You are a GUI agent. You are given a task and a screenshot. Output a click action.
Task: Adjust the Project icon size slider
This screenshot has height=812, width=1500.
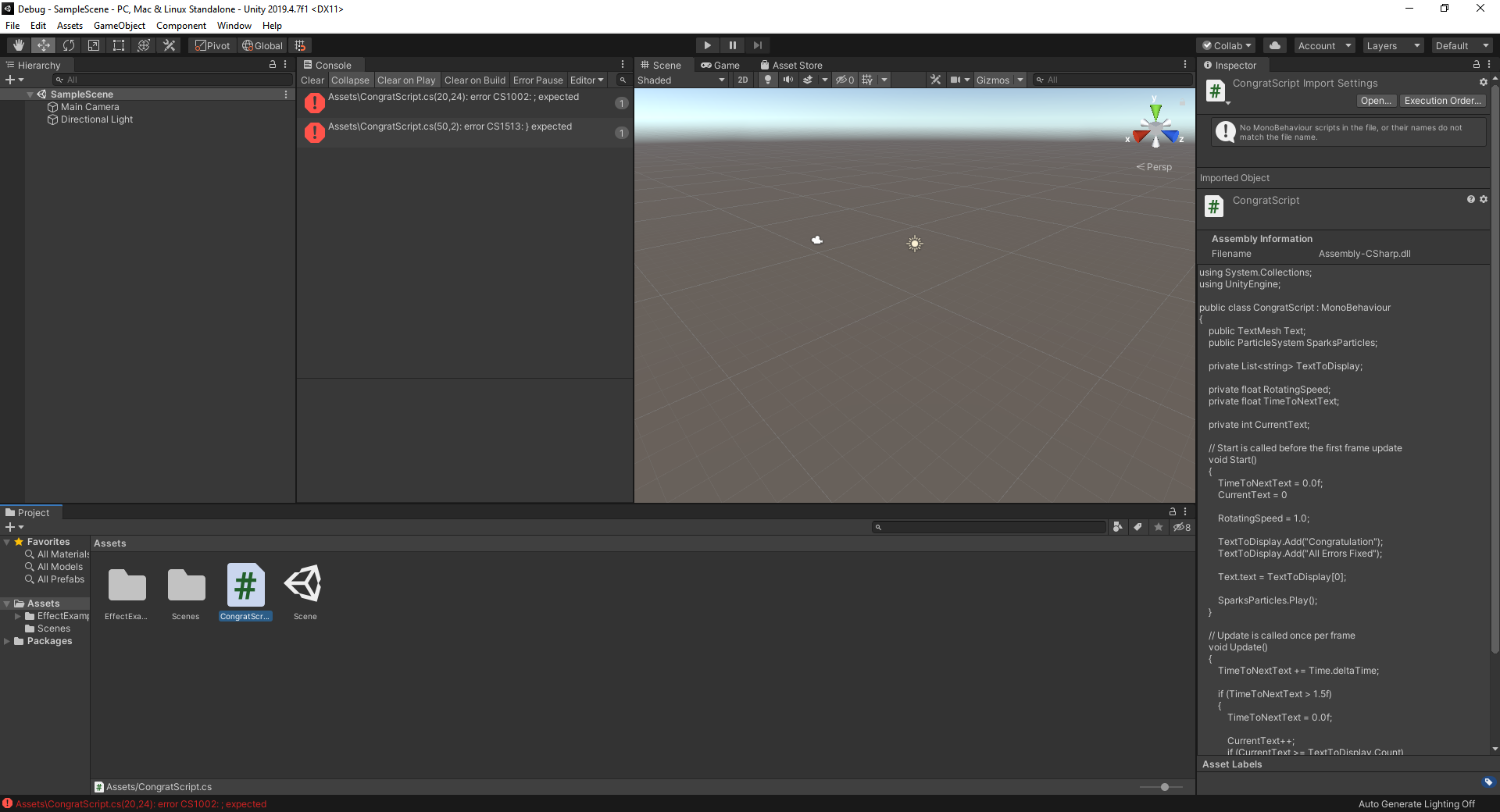pyautogui.click(x=1164, y=787)
